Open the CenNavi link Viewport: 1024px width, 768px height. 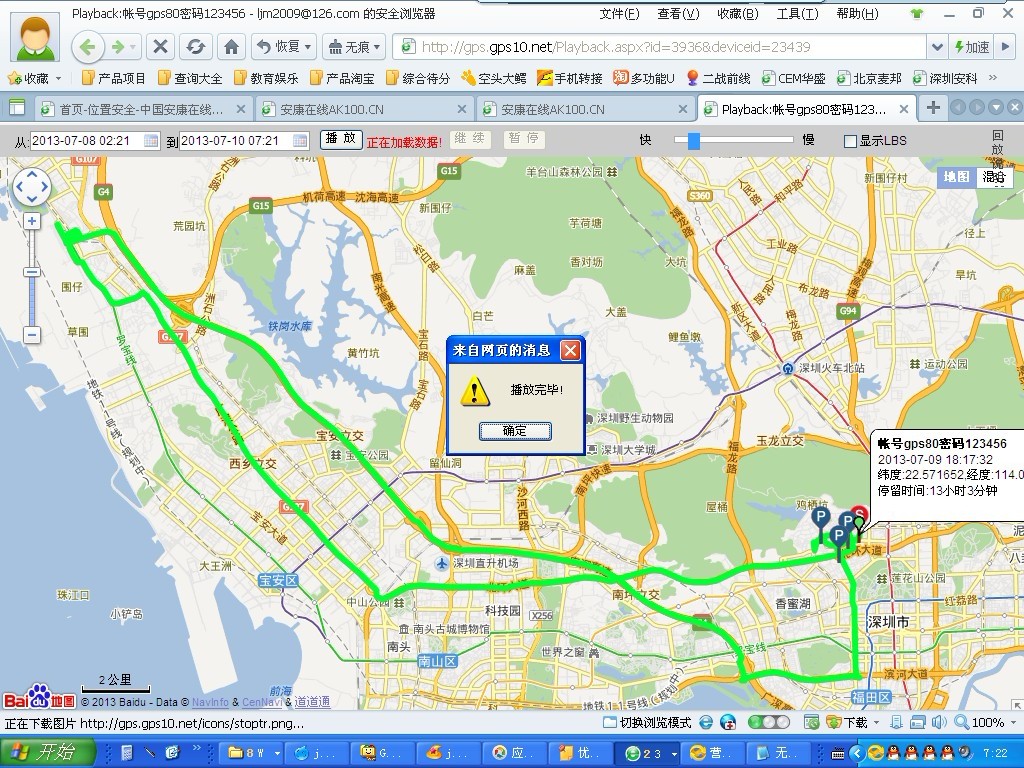(x=261, y=702)
